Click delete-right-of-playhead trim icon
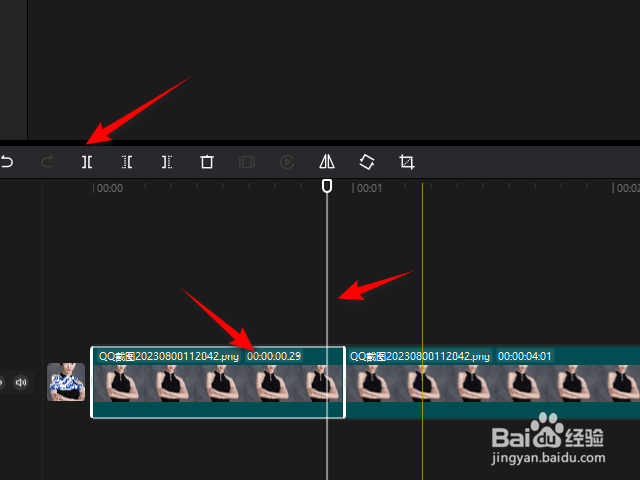 point(167,162)
